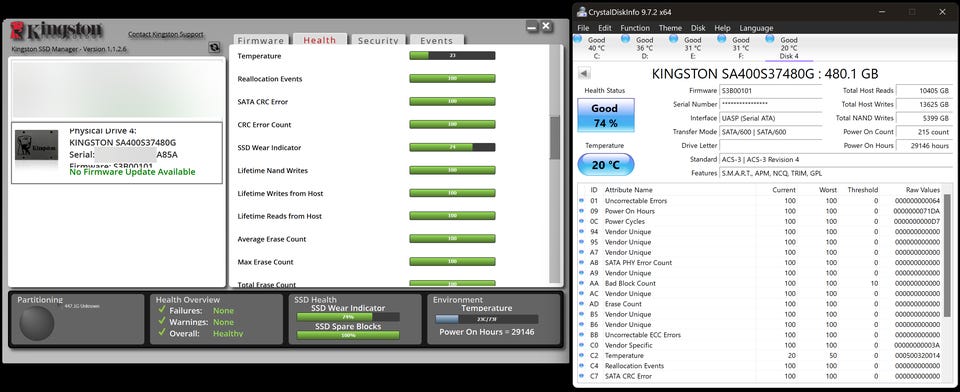Click Contact Kingston Support link
Screen dimensions: 960x392
coord(166,34)
